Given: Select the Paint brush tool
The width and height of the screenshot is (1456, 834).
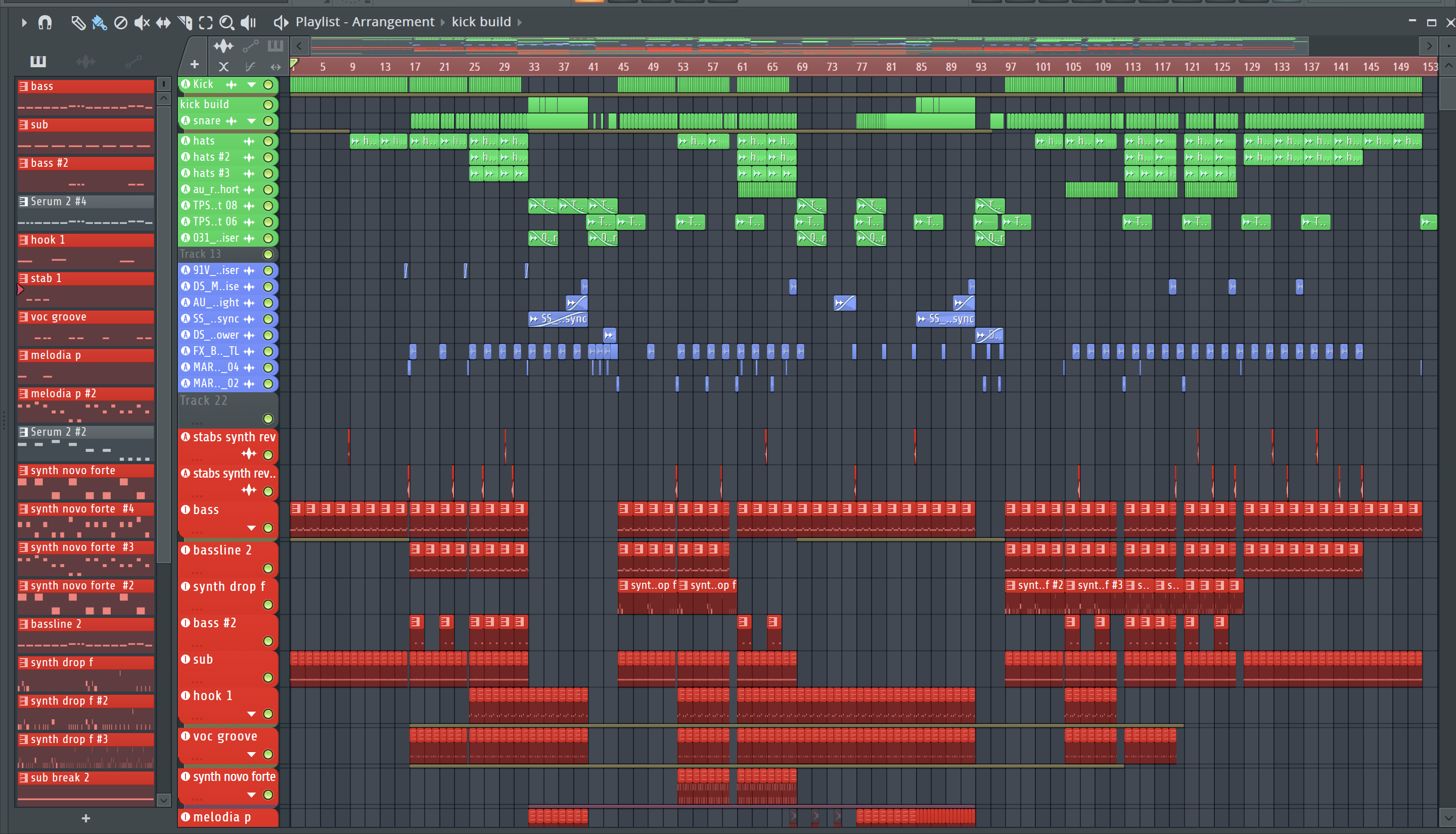Looking at the screenshot, I should click(x=99, y=22).
